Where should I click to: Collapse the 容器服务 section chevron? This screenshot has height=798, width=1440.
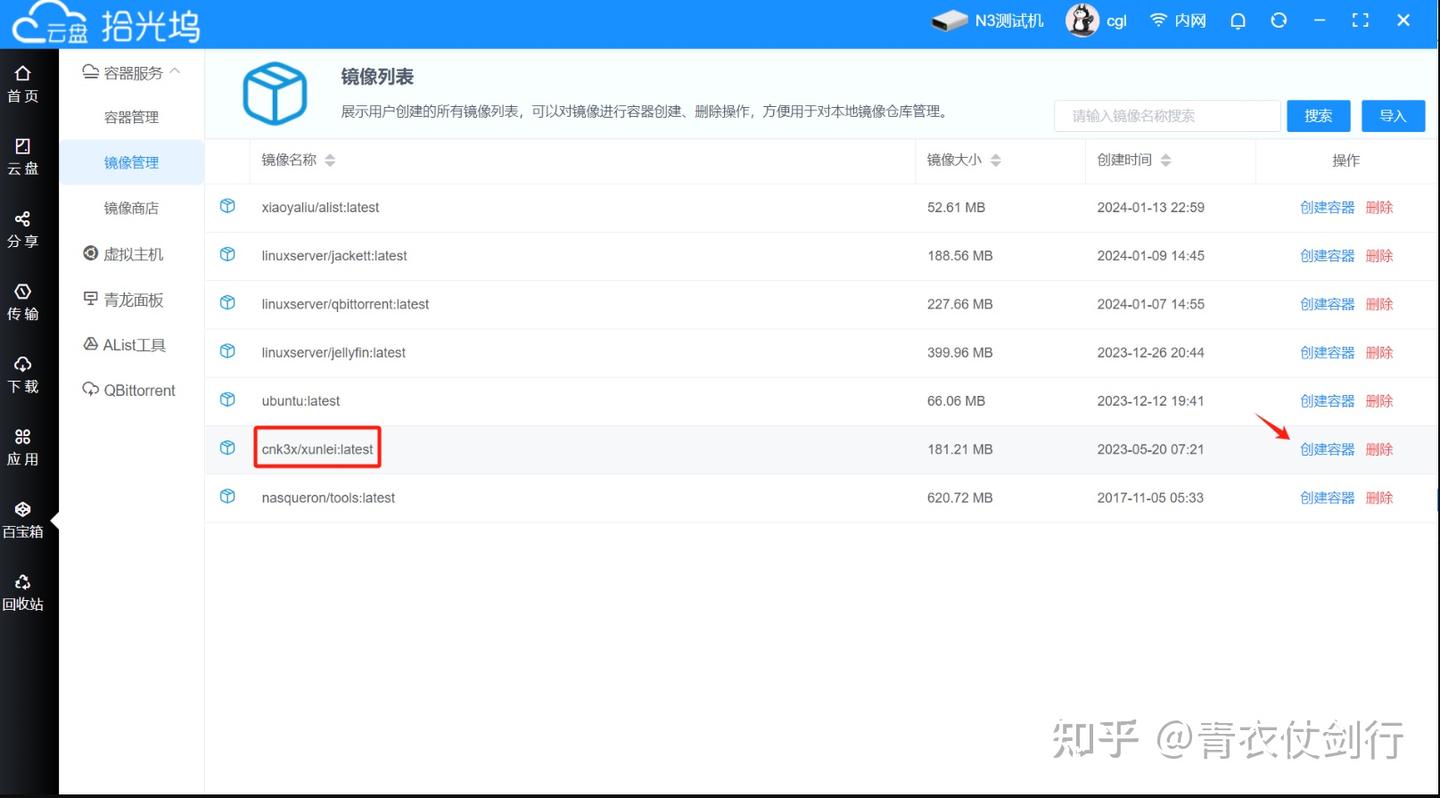(177, 71)
